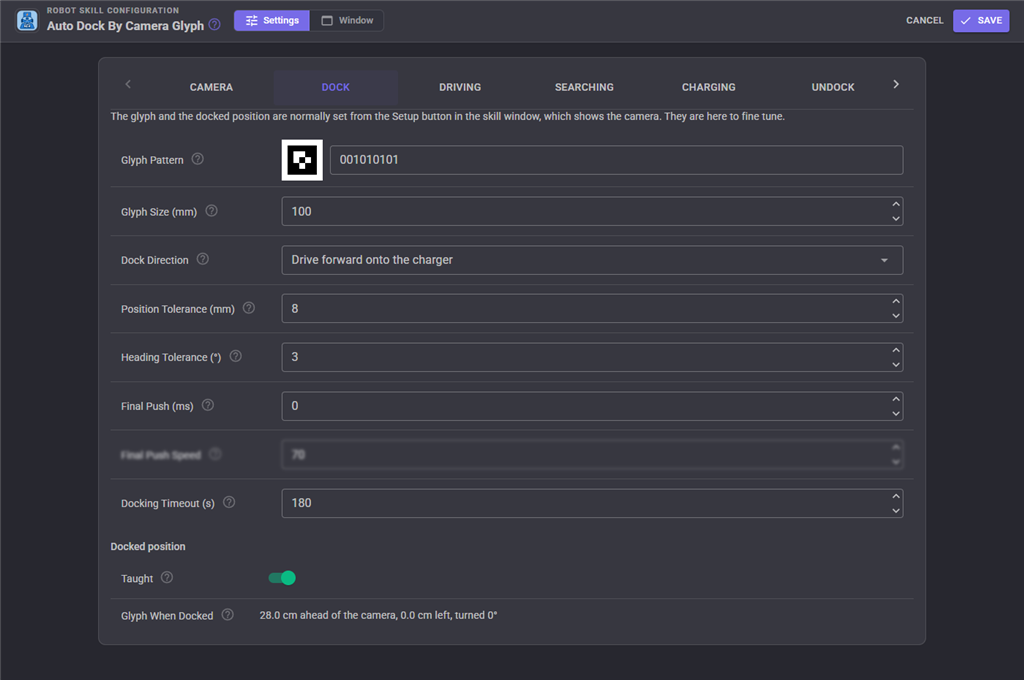Decrease Glyph Size with the down arrow
The height and width of the screenshot is (680, 1024).
click(x=896, y=219)
